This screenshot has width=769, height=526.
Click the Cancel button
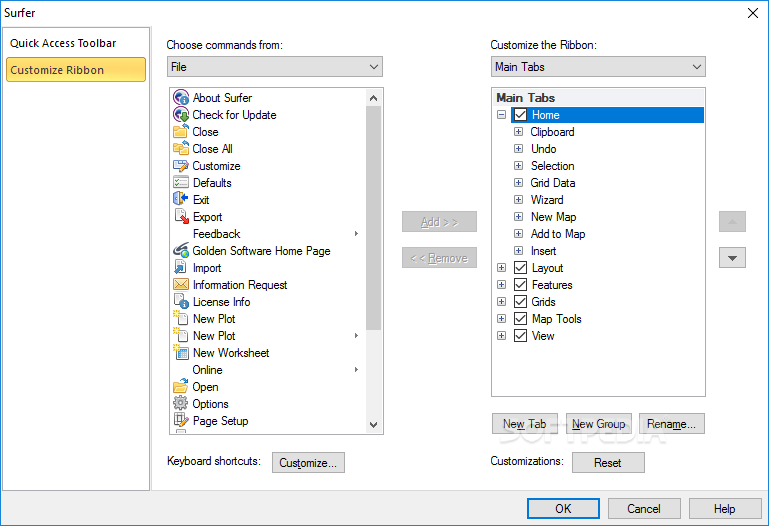644,509
